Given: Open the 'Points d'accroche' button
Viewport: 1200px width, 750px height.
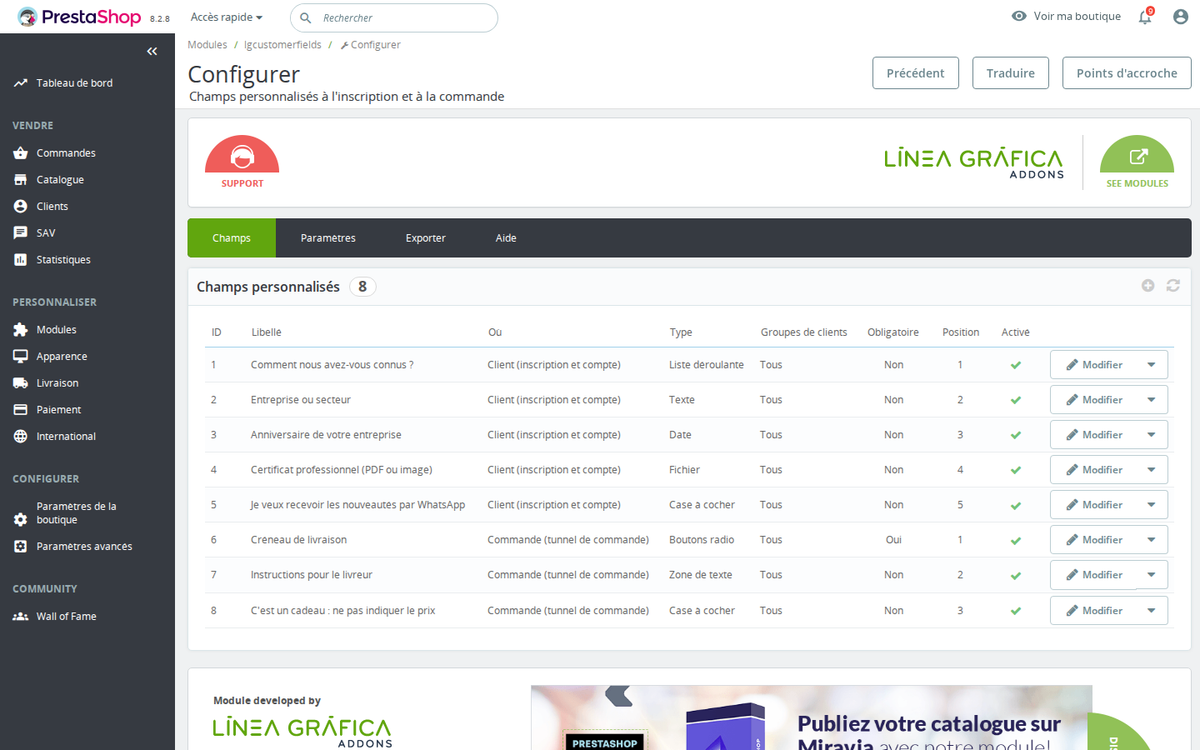Looking at the screenshot, I should click(x=1127, y=73).
